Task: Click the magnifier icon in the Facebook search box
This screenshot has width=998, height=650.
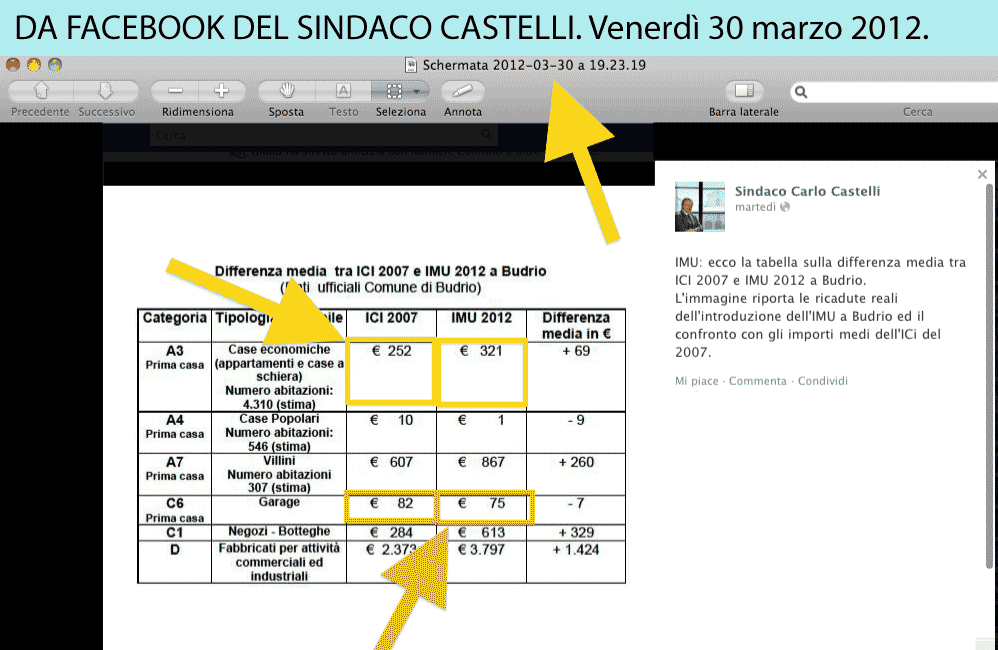Action: coord(486,134)
